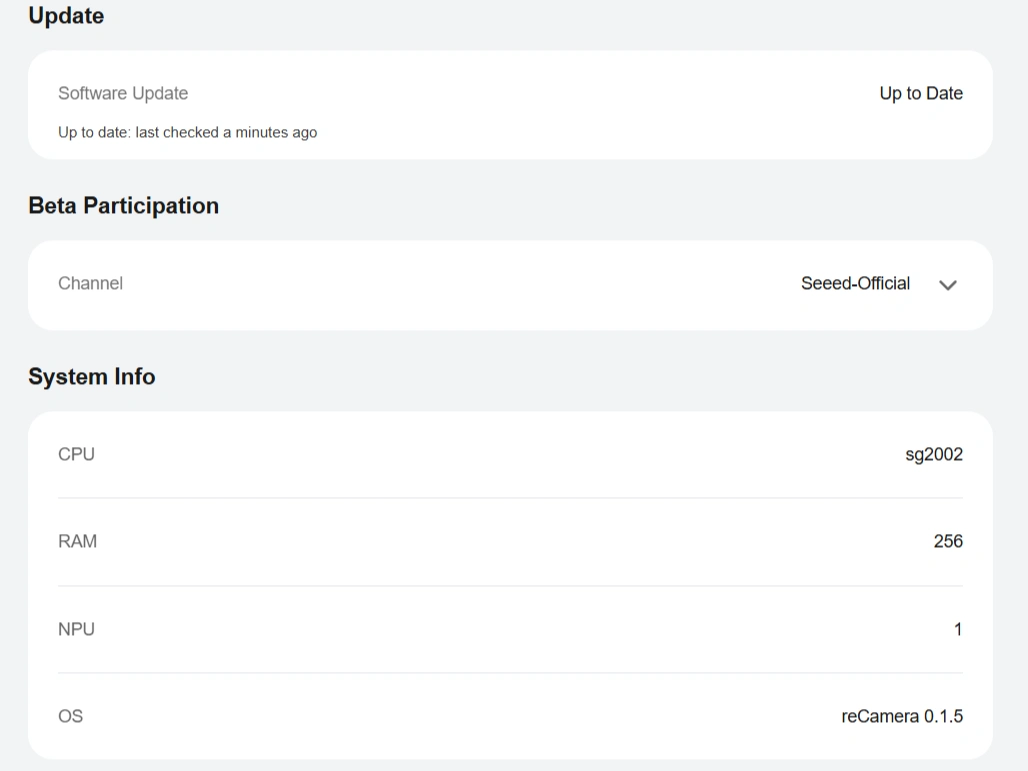Click the System Info section title

click(x=91, y=377)
